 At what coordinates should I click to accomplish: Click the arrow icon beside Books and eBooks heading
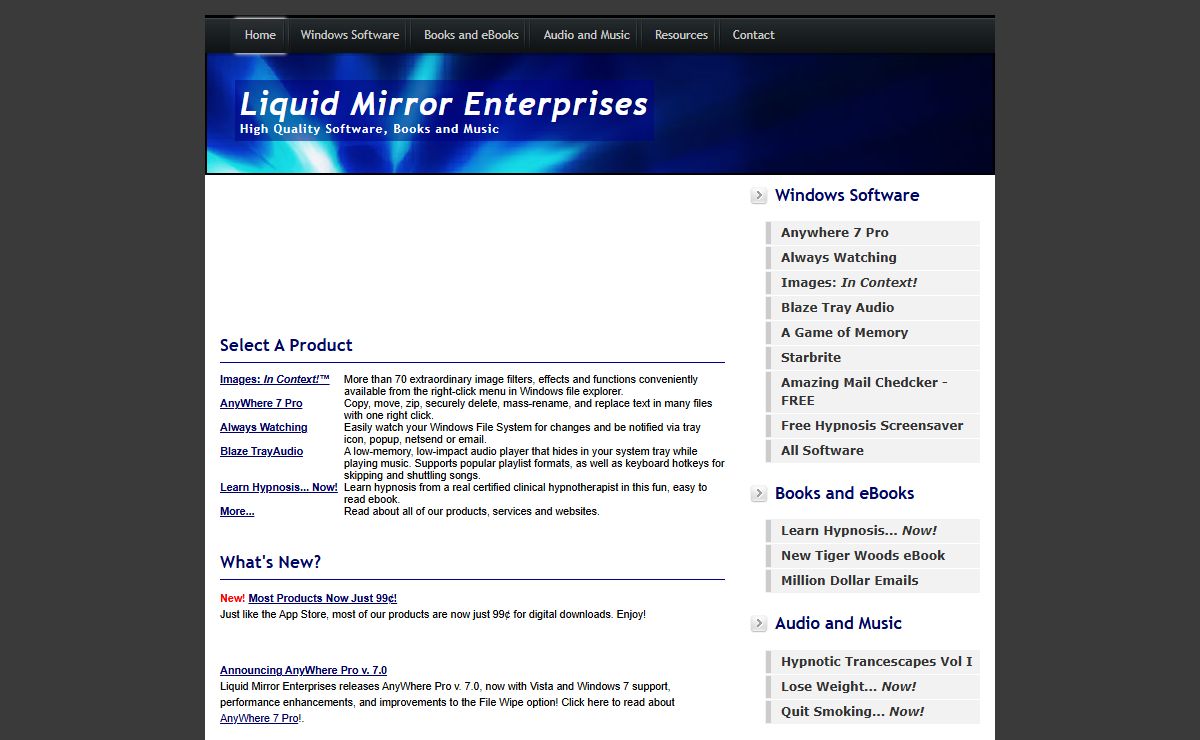(759, 494)
